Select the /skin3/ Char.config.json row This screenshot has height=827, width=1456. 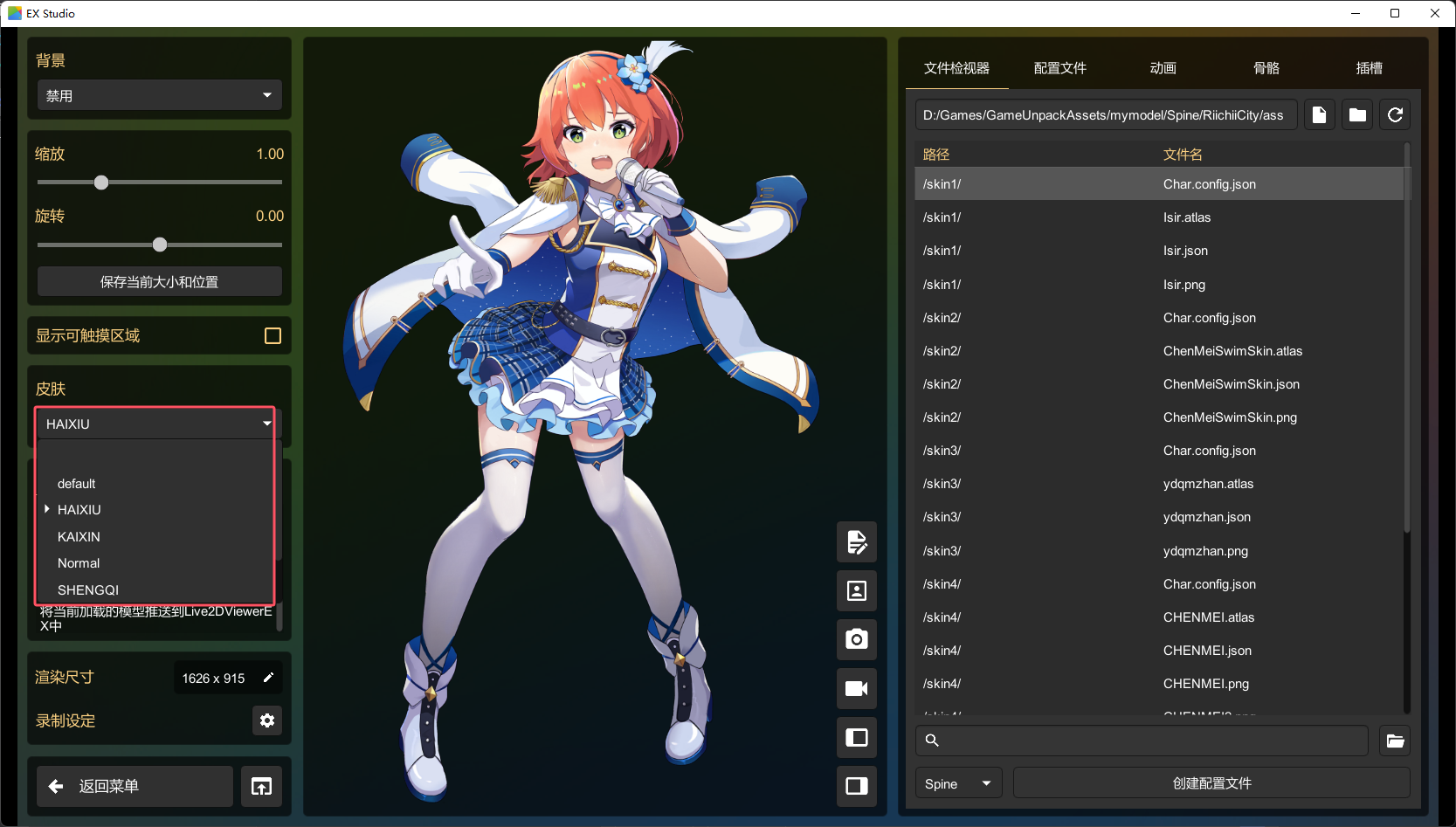pyautogui.click(x=1158, y=451)
